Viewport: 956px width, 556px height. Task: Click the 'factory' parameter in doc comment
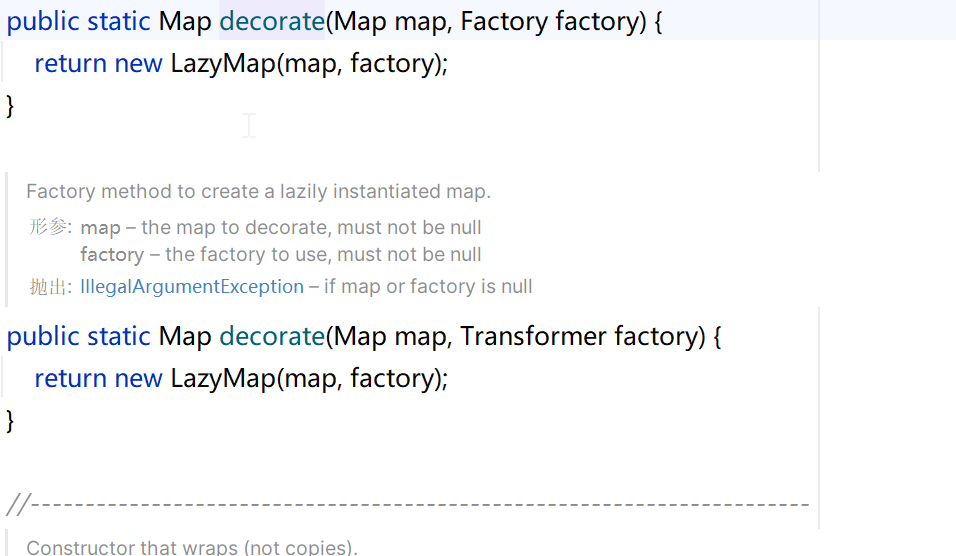(111, 255)
